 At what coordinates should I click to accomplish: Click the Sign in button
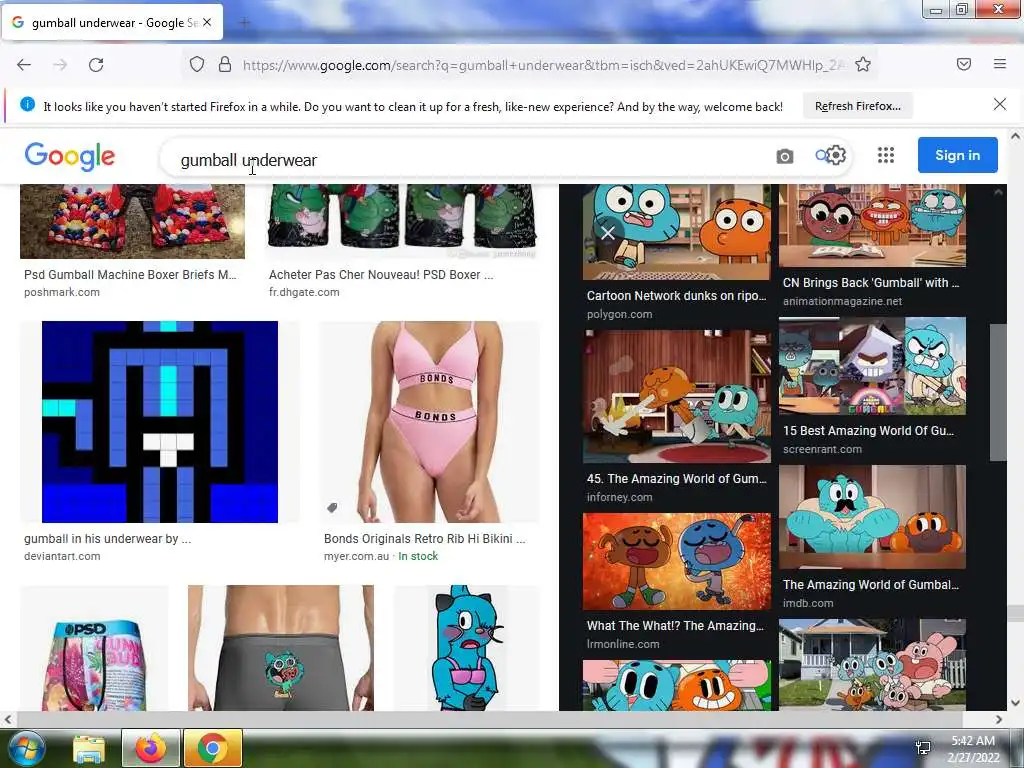957,155
